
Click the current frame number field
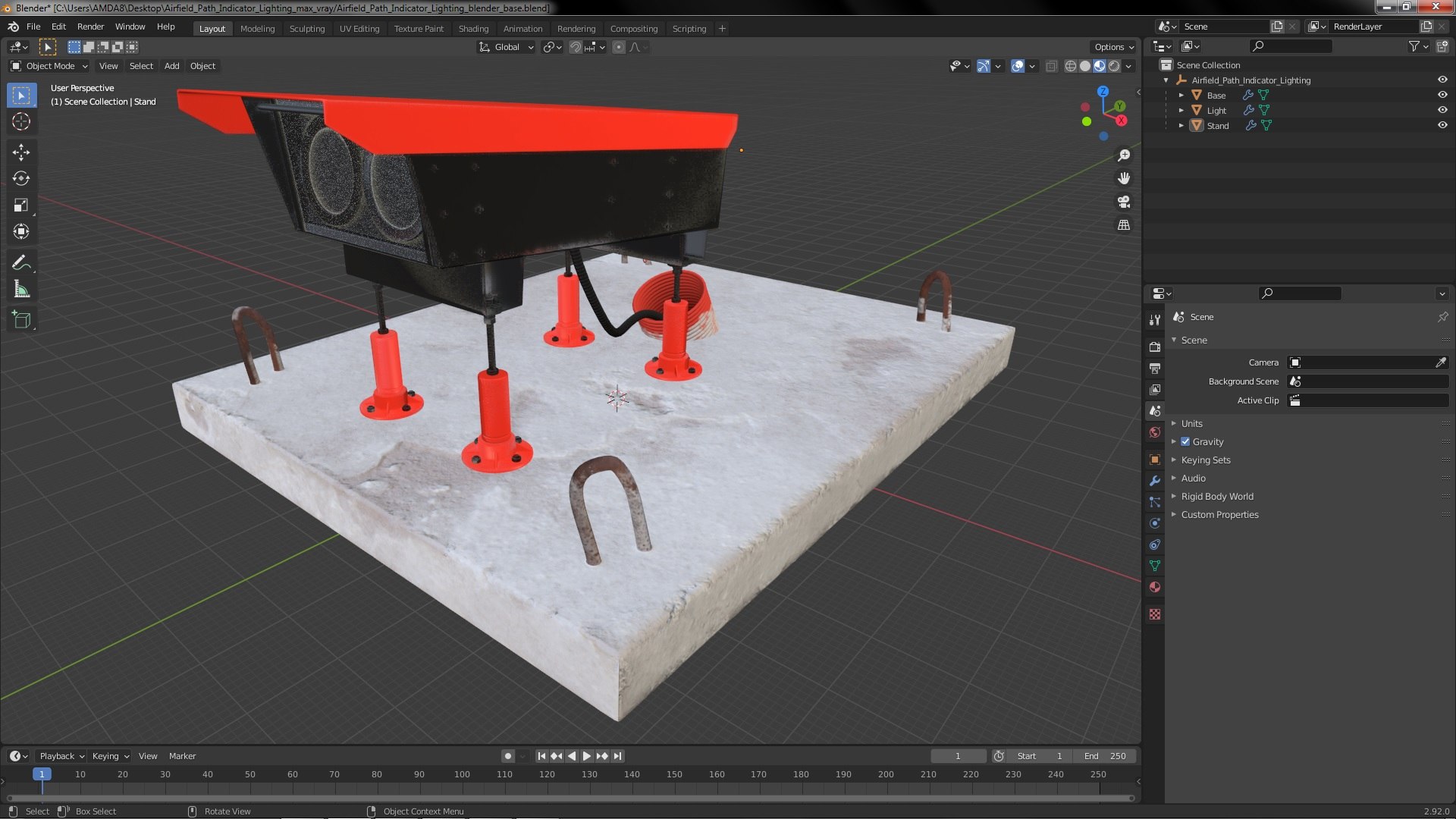point(958,756)
